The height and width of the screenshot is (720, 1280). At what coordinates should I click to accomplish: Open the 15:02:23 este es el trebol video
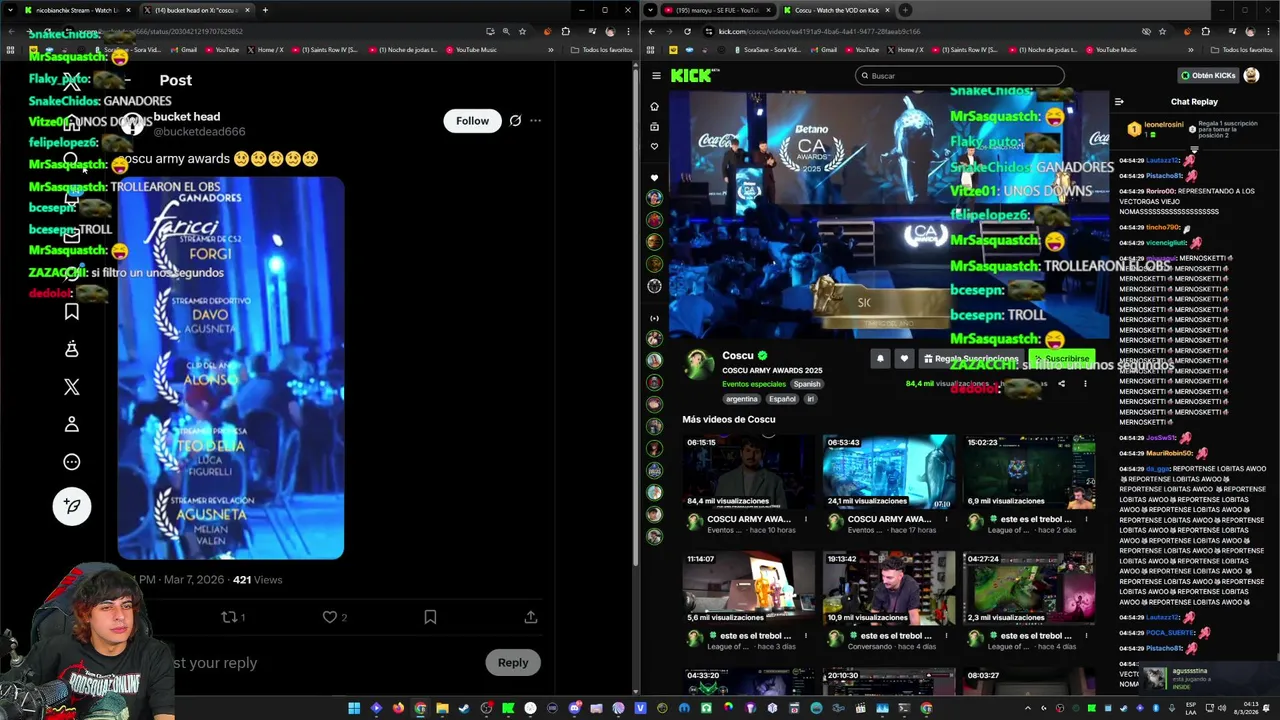click(x=1029, y=472)
